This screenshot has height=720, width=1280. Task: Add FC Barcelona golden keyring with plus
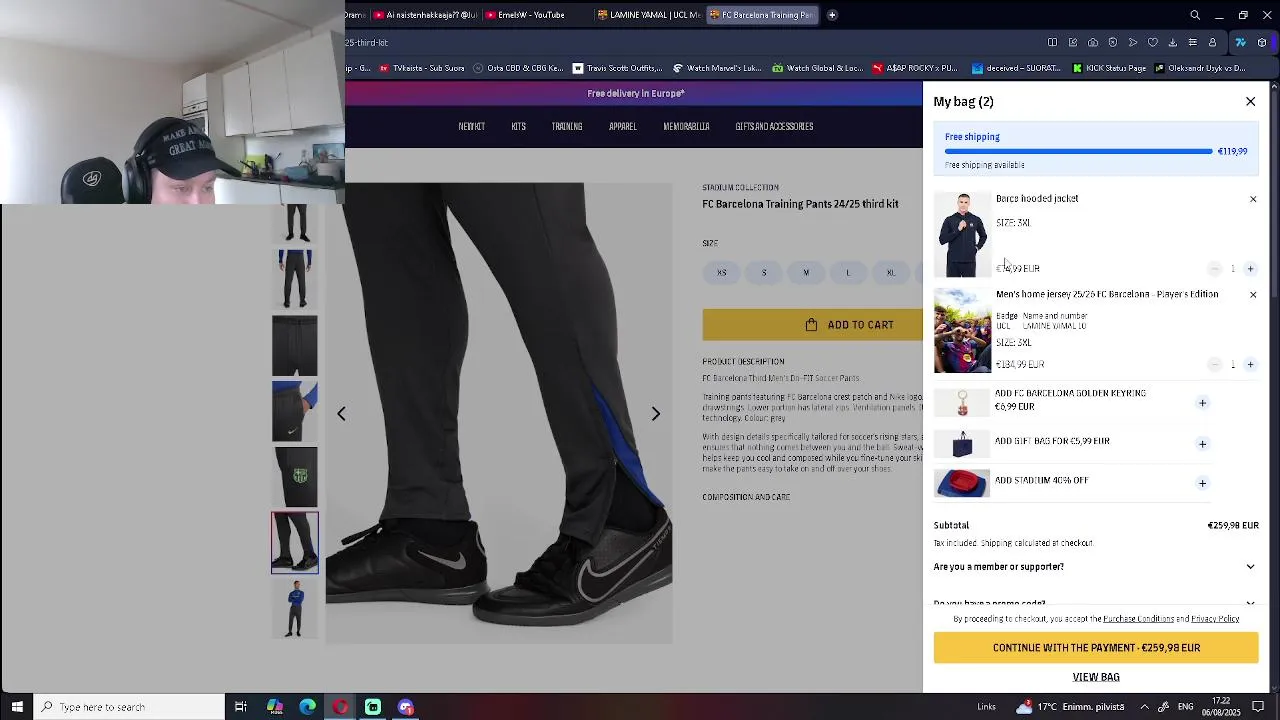pyautogui.click(x=1202, y=403)
